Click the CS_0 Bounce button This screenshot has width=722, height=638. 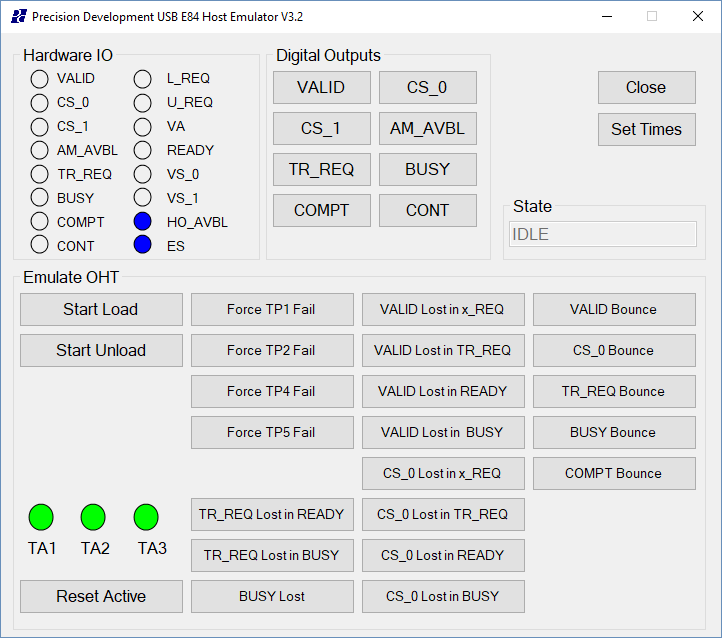coord(614,350)
